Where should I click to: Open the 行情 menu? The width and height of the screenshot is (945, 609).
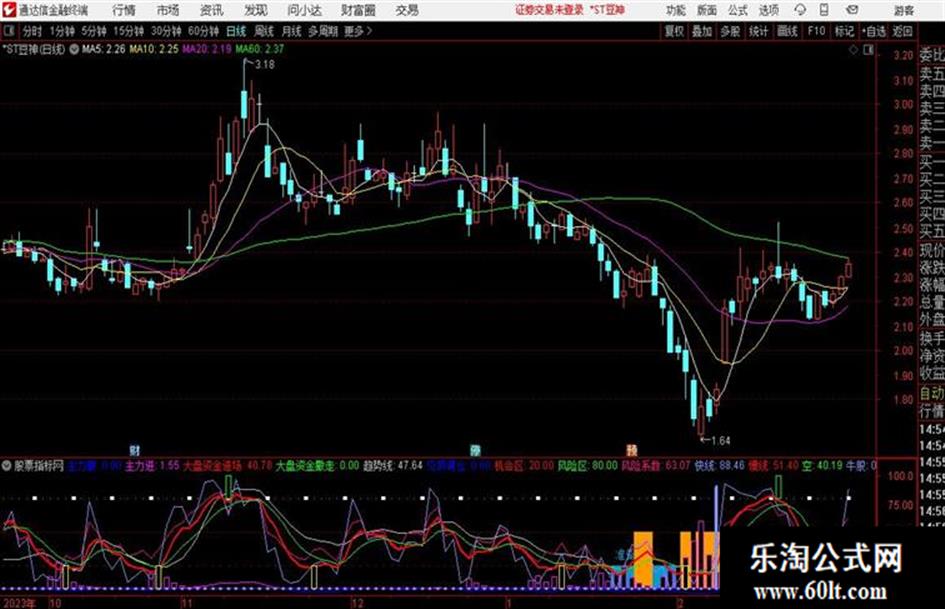[x=124, y=10]
